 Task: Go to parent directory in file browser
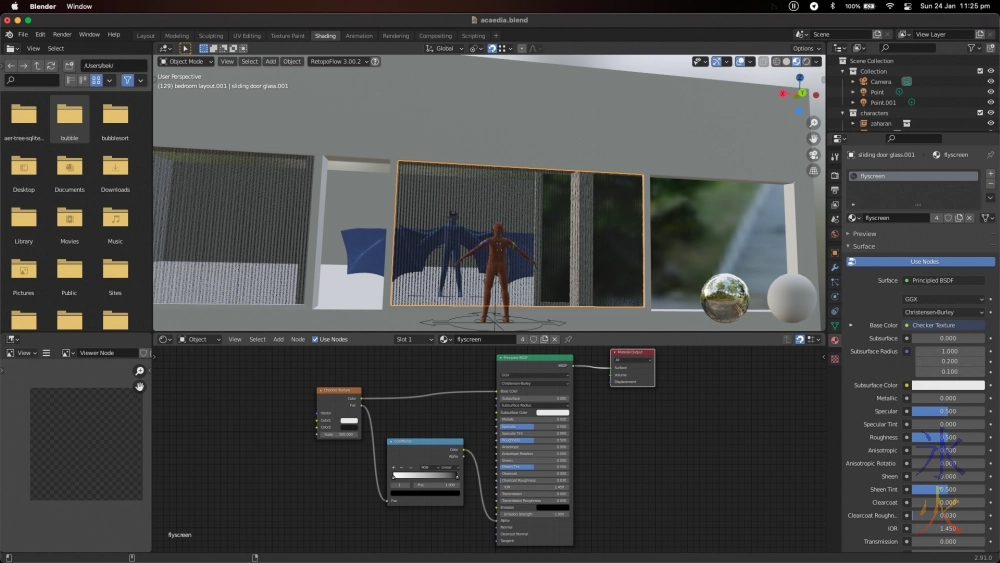(38, 66)
